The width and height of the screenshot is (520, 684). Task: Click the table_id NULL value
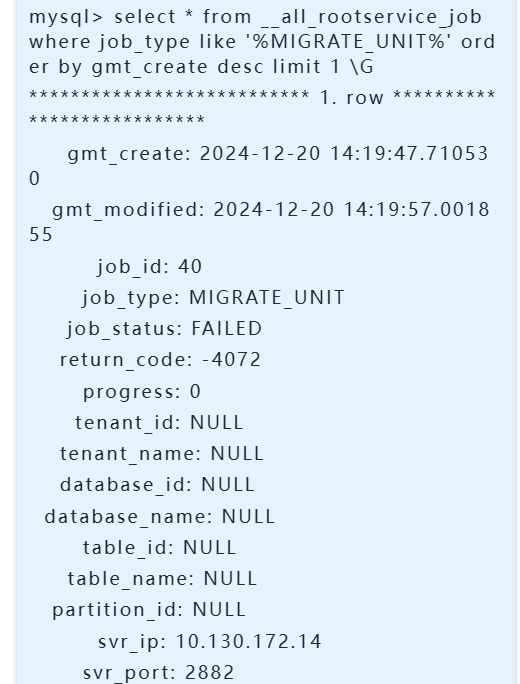pos(209,548)
